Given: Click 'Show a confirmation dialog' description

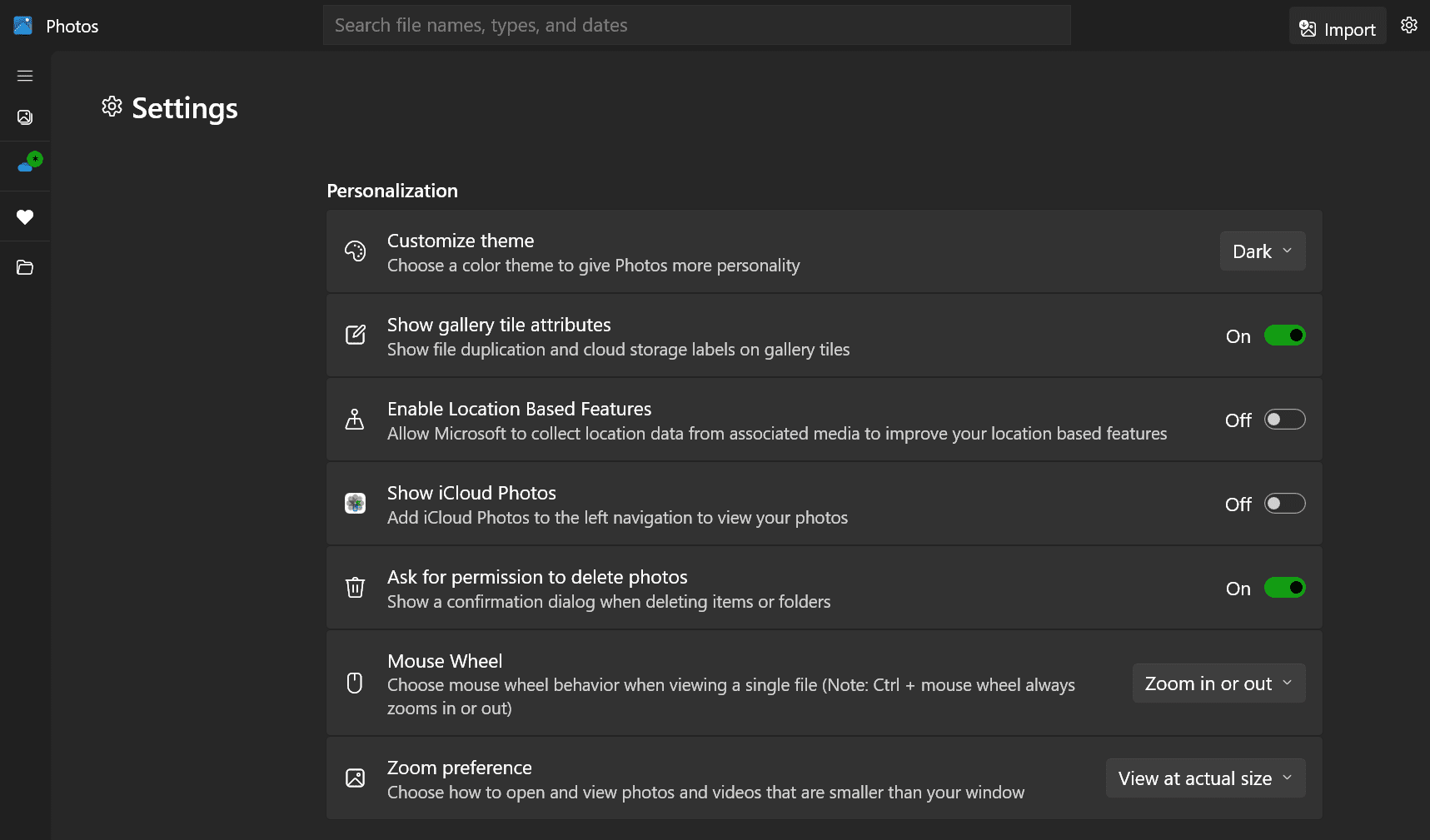Looking at the screenshot, I should point(609,602).
